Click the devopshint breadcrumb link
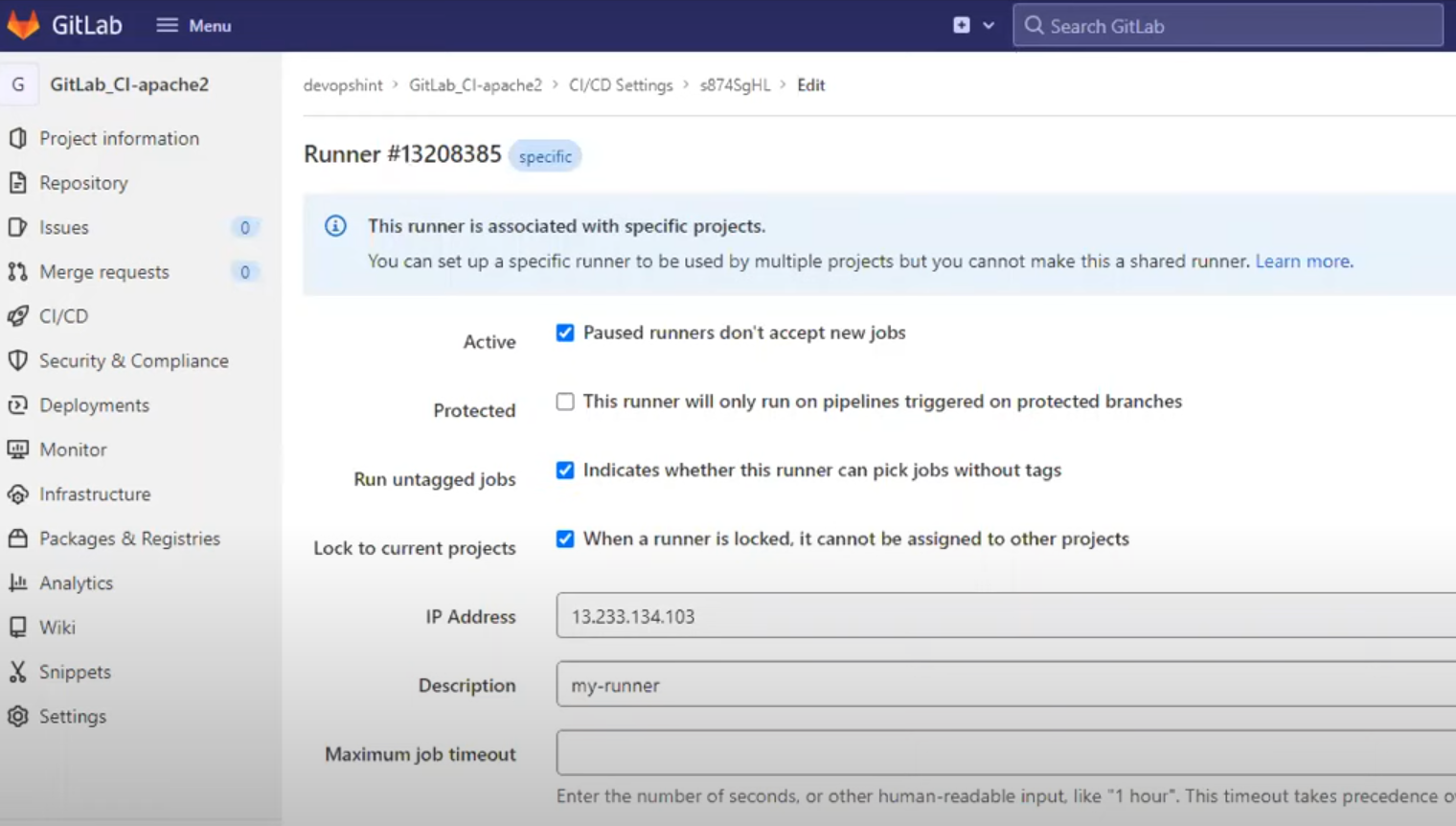 click(343, 84)
